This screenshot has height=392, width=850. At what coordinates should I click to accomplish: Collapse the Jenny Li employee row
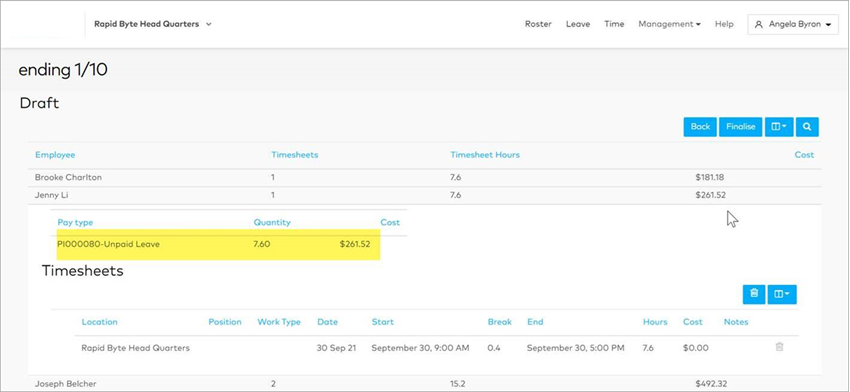(x=424, y=195)
